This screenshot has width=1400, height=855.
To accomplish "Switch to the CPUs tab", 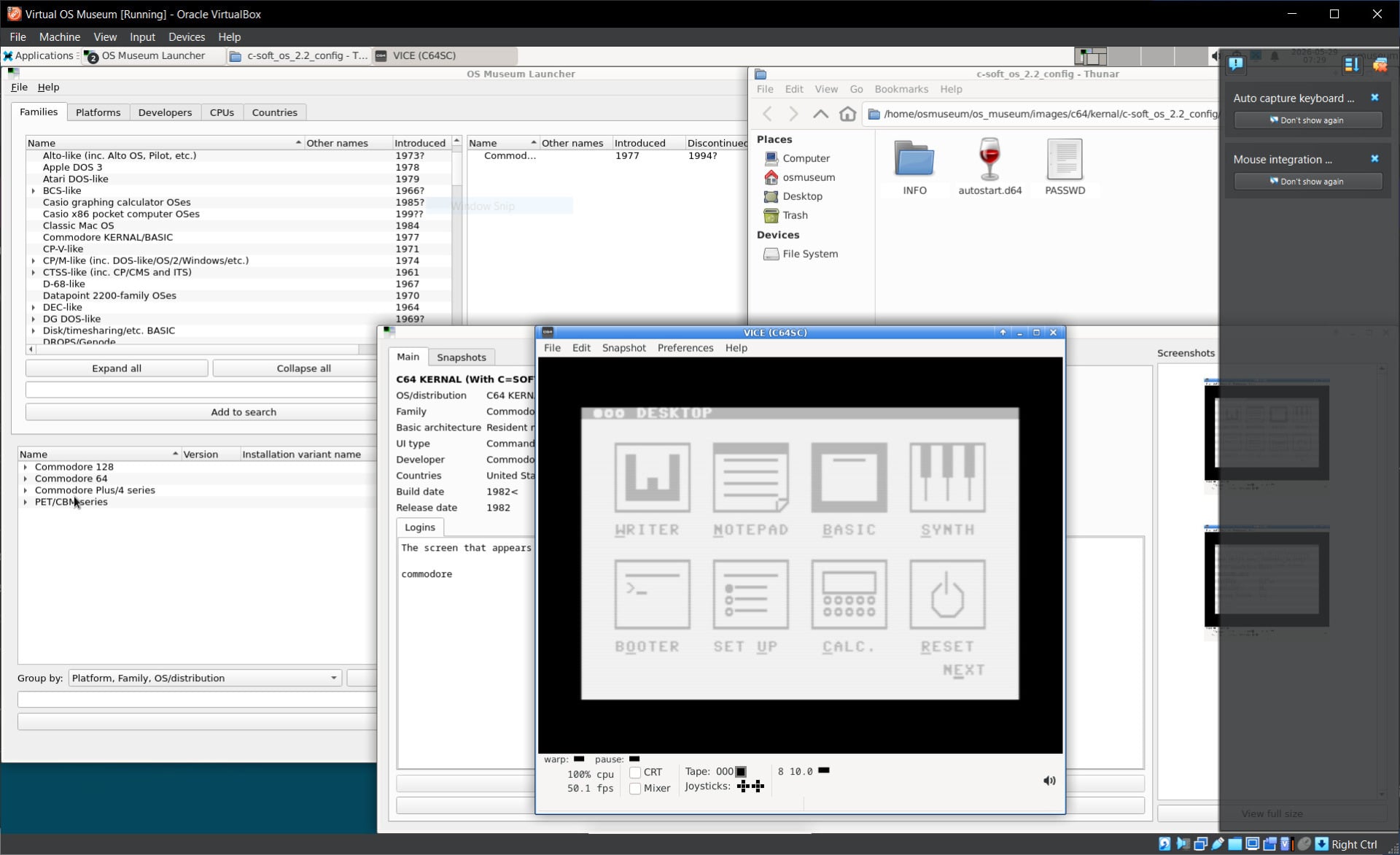I will (x=222, y=112).
